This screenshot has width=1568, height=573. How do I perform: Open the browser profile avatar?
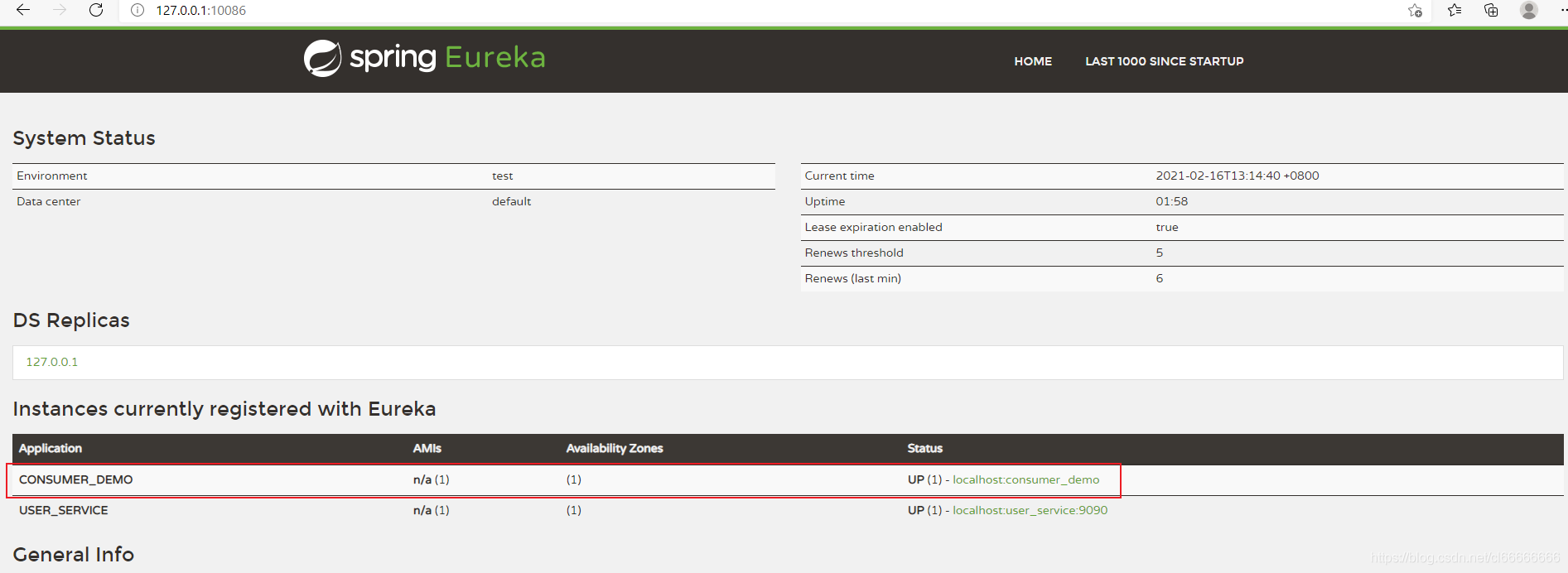[x=1529, y=10]
